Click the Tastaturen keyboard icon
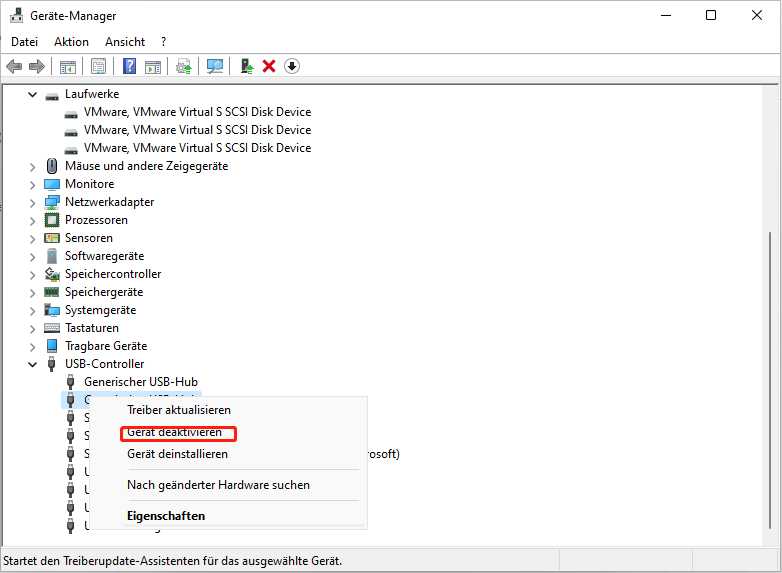The image size is (782, 573). tap(52, 328)
